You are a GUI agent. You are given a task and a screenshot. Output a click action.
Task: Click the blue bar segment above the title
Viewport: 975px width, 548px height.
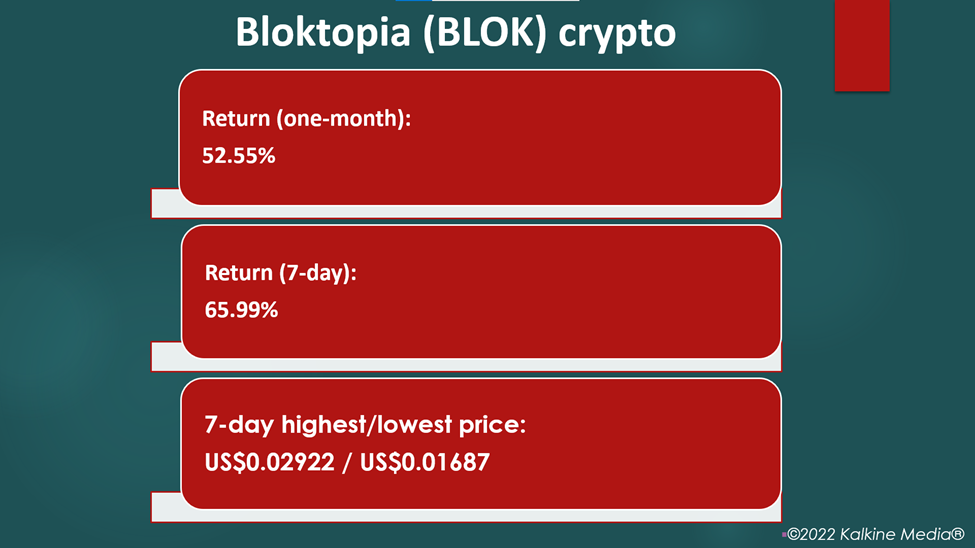point(414,1)
